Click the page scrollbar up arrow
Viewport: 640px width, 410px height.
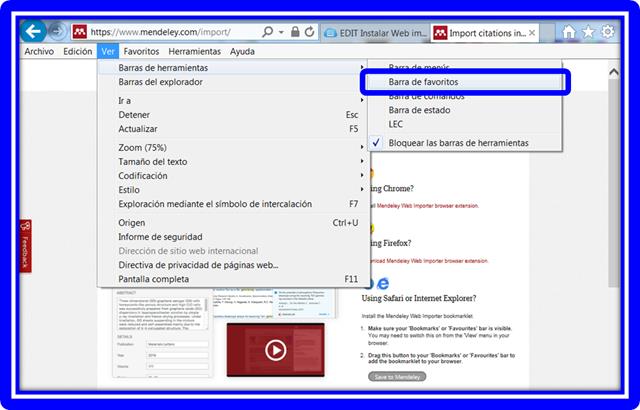pyautogui.click(x=613, y=73)
